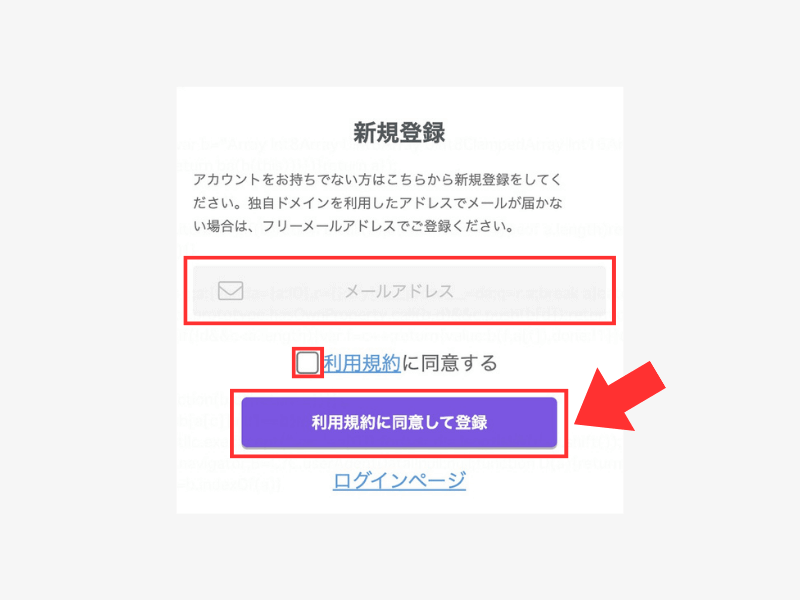
Task: Click the 新規登録 heading
Action: point(399,133)
